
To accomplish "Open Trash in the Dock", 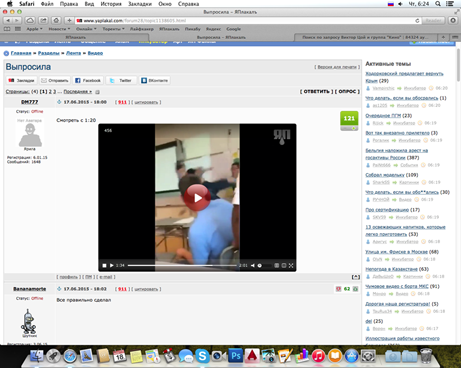I will [426, 355].
